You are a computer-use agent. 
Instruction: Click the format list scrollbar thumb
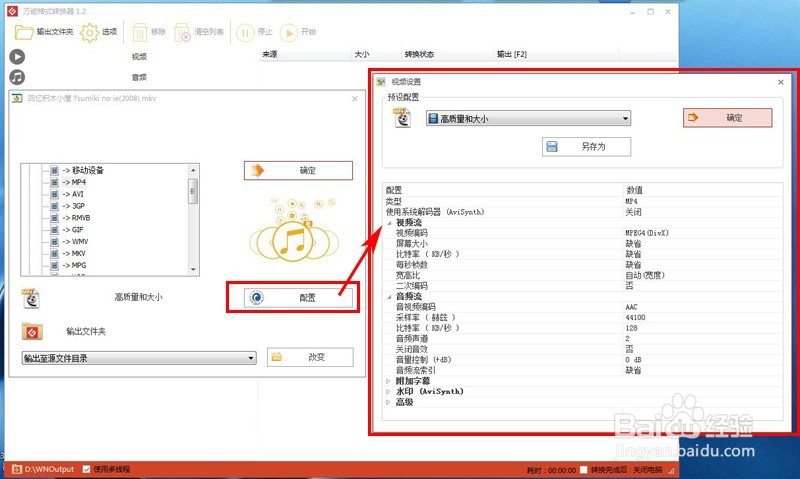pos(193,191)
